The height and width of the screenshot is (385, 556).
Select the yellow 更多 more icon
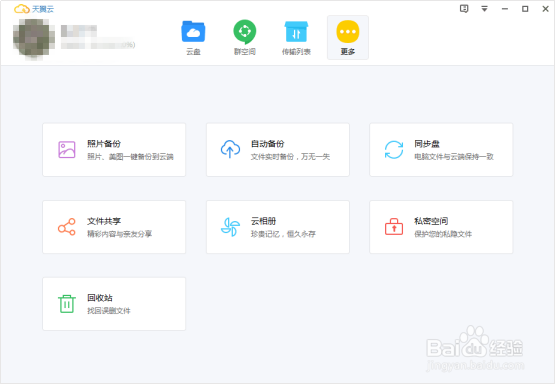click(348, 32)
